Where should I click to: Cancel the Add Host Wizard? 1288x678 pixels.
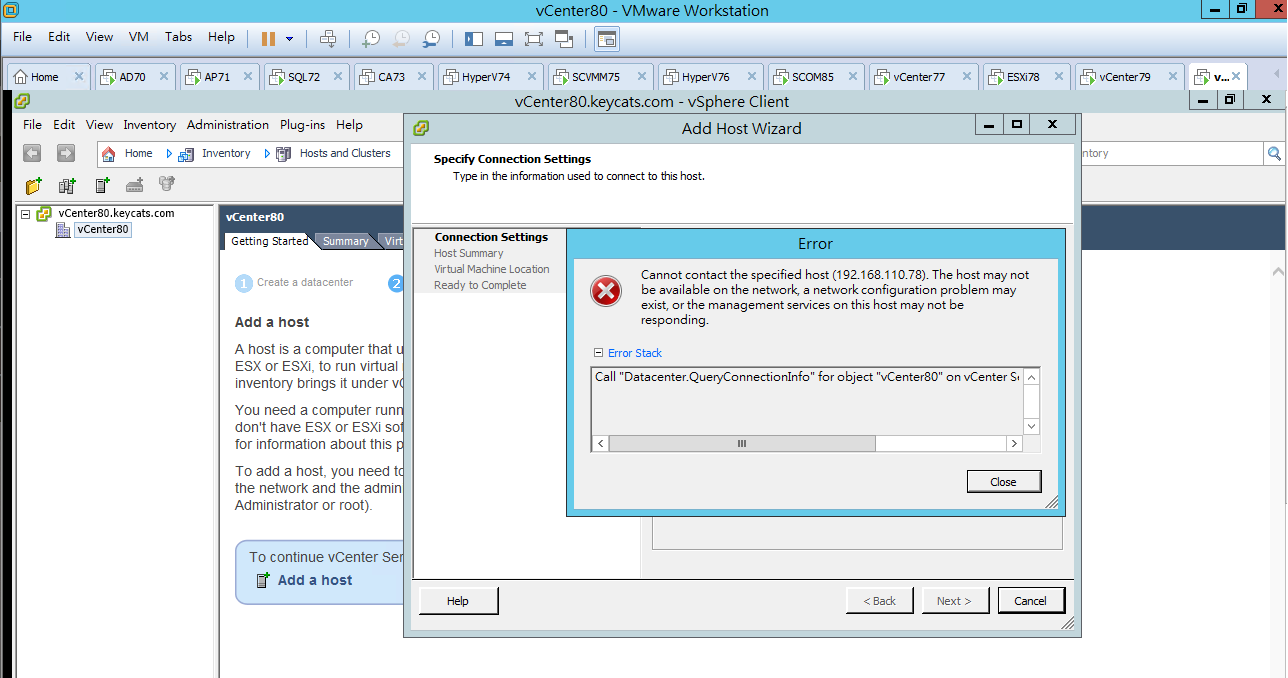1030,601
